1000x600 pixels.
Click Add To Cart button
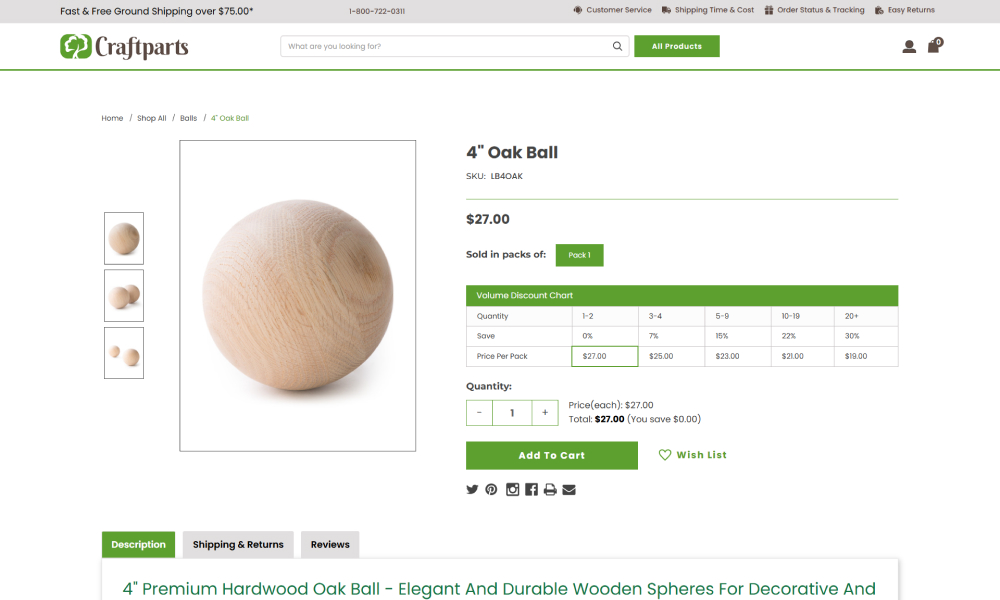coord(552,455)
